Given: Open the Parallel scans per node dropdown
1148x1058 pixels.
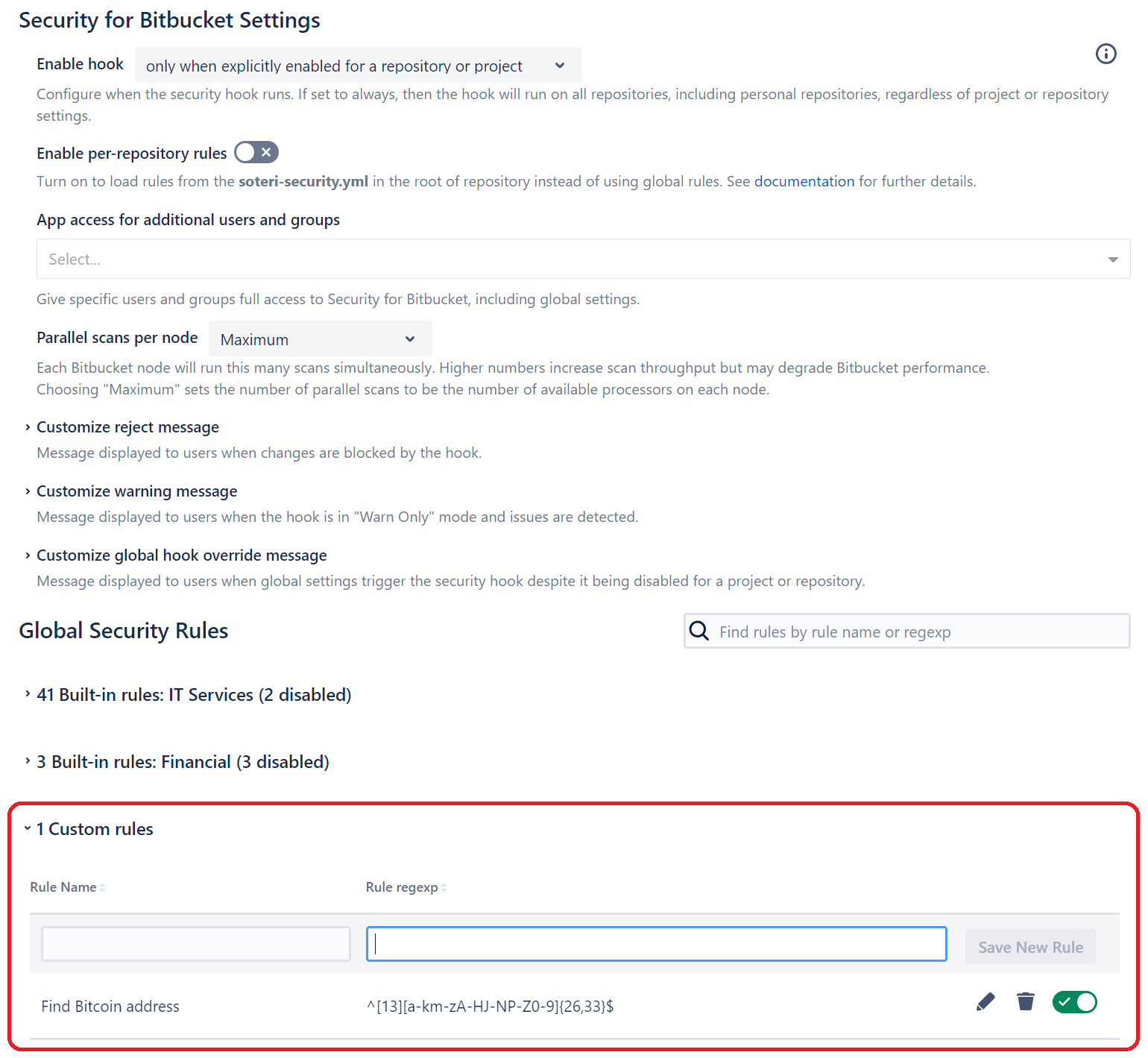Looking at the screenshot, I should [321, 339].
